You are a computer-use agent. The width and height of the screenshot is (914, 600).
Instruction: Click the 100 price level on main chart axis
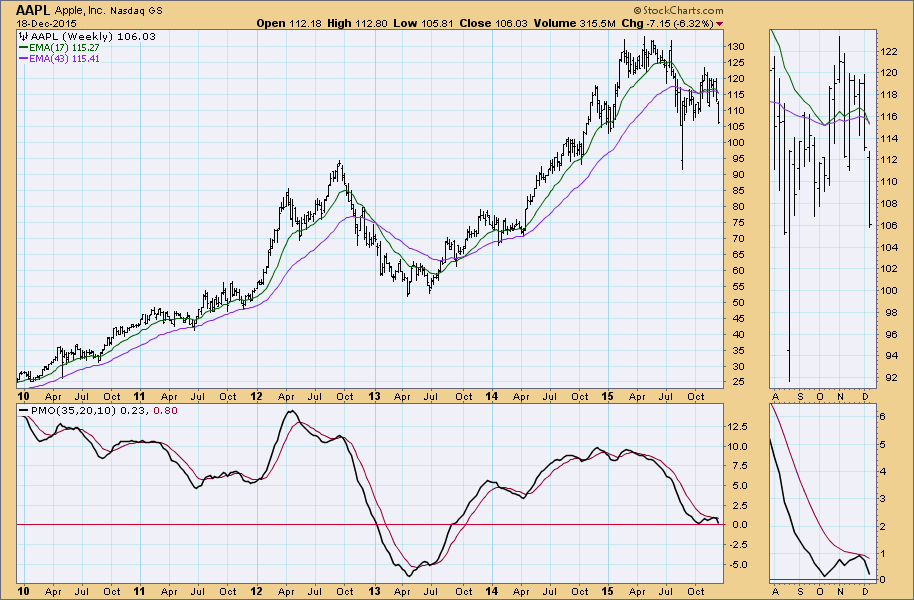click(738, 142)
